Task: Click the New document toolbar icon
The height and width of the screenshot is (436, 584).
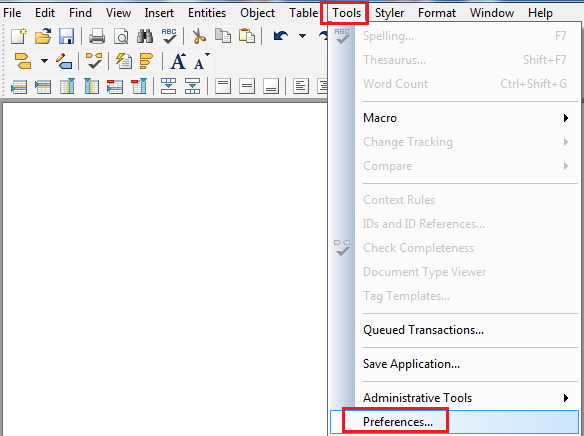Action: point(19,36)
